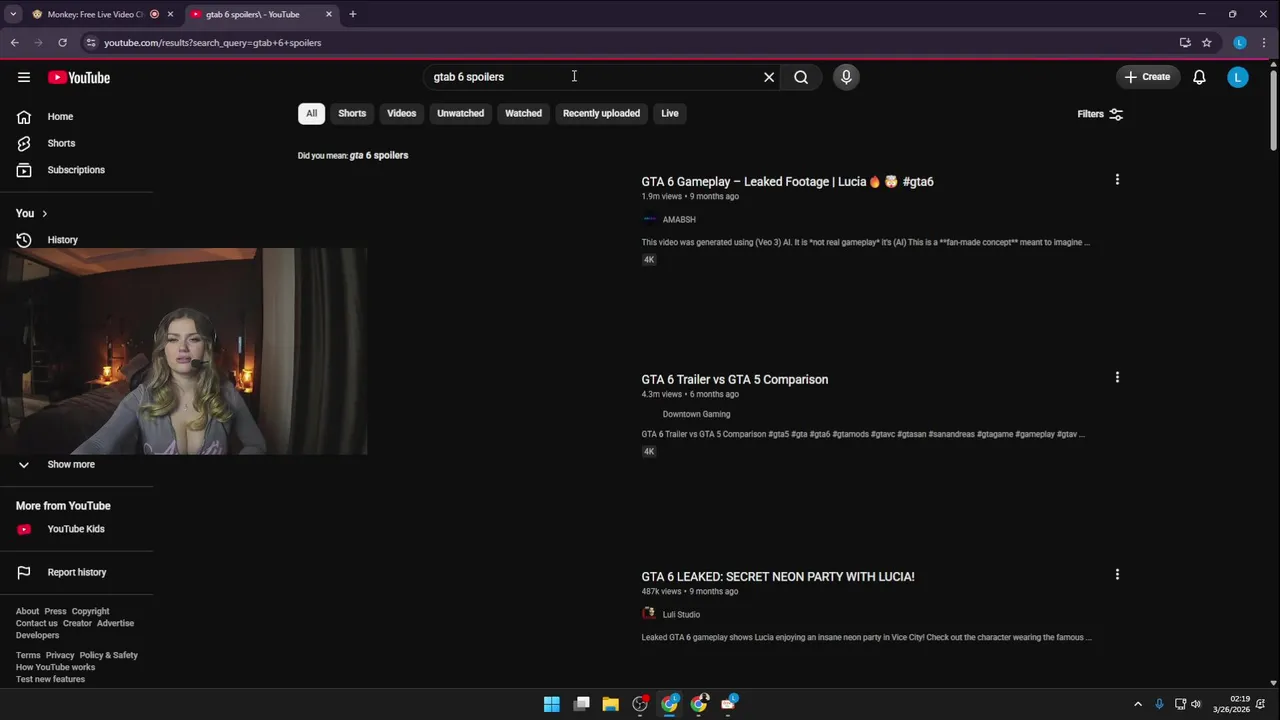
Task: Click the YouTube logo
Action: point(79,78)
